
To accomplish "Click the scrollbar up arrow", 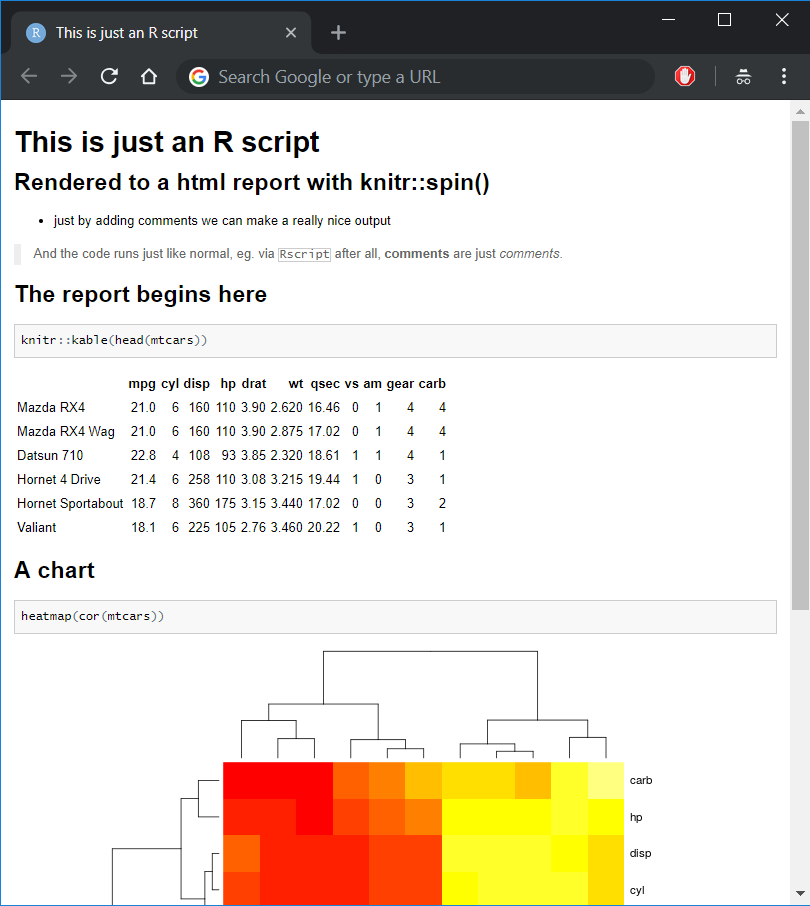I will tap(800, 112).
